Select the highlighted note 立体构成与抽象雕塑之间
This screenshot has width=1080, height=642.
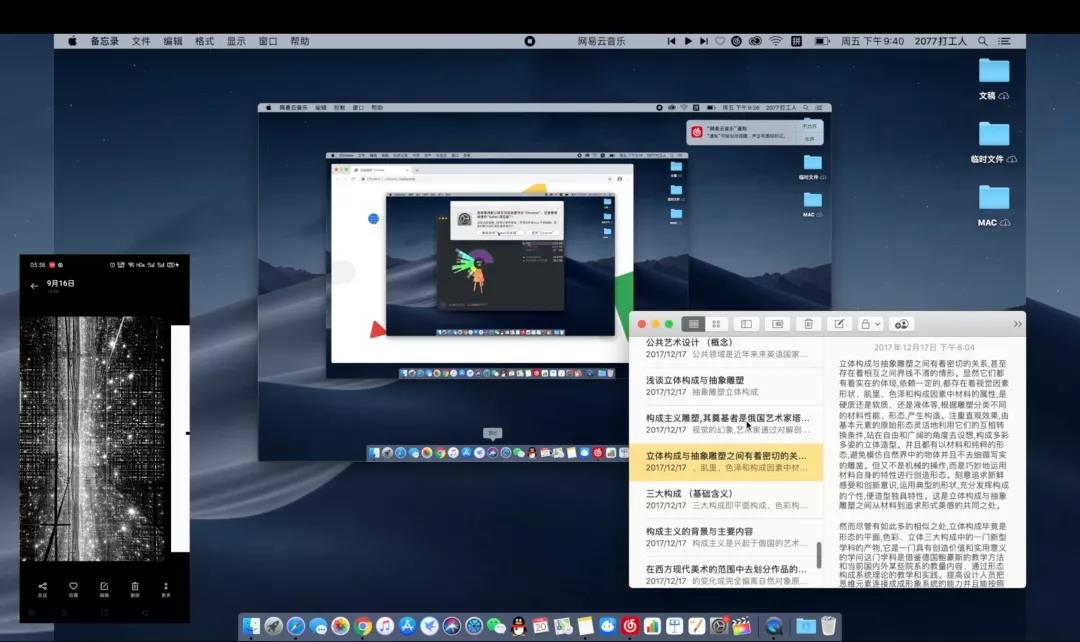point(727,462)
